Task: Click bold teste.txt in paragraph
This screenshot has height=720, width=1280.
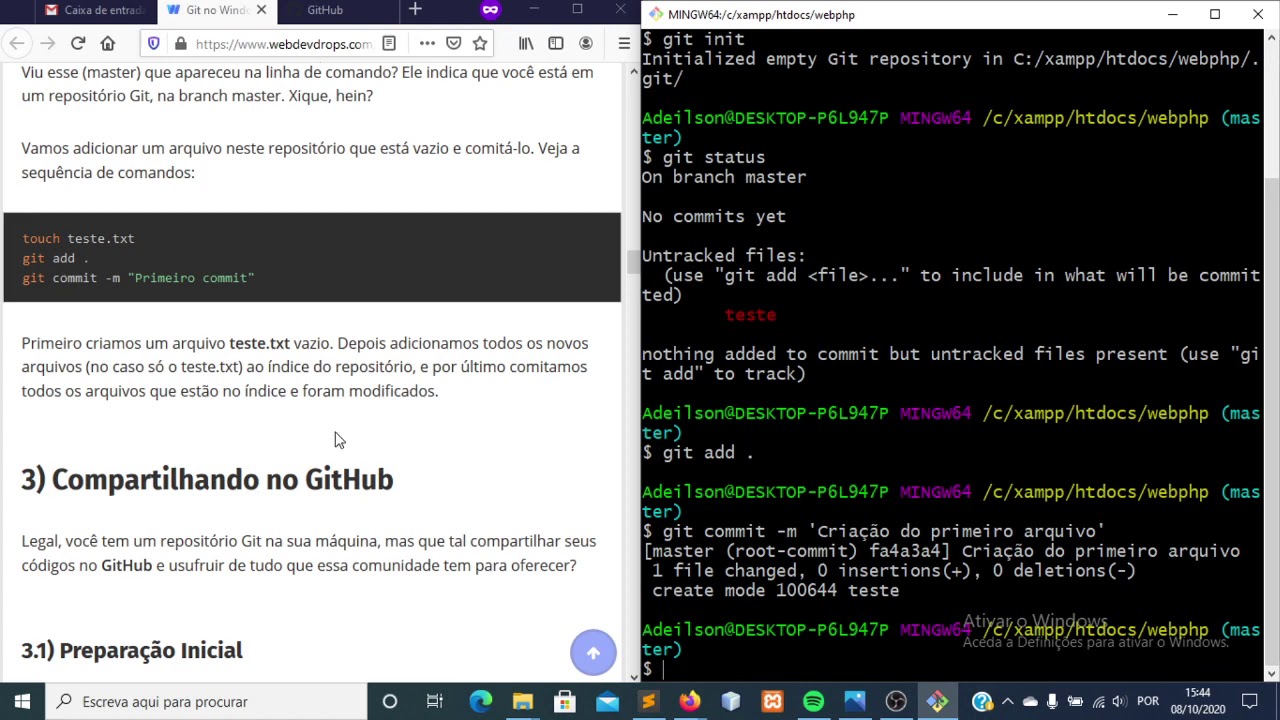Action: 259,344
